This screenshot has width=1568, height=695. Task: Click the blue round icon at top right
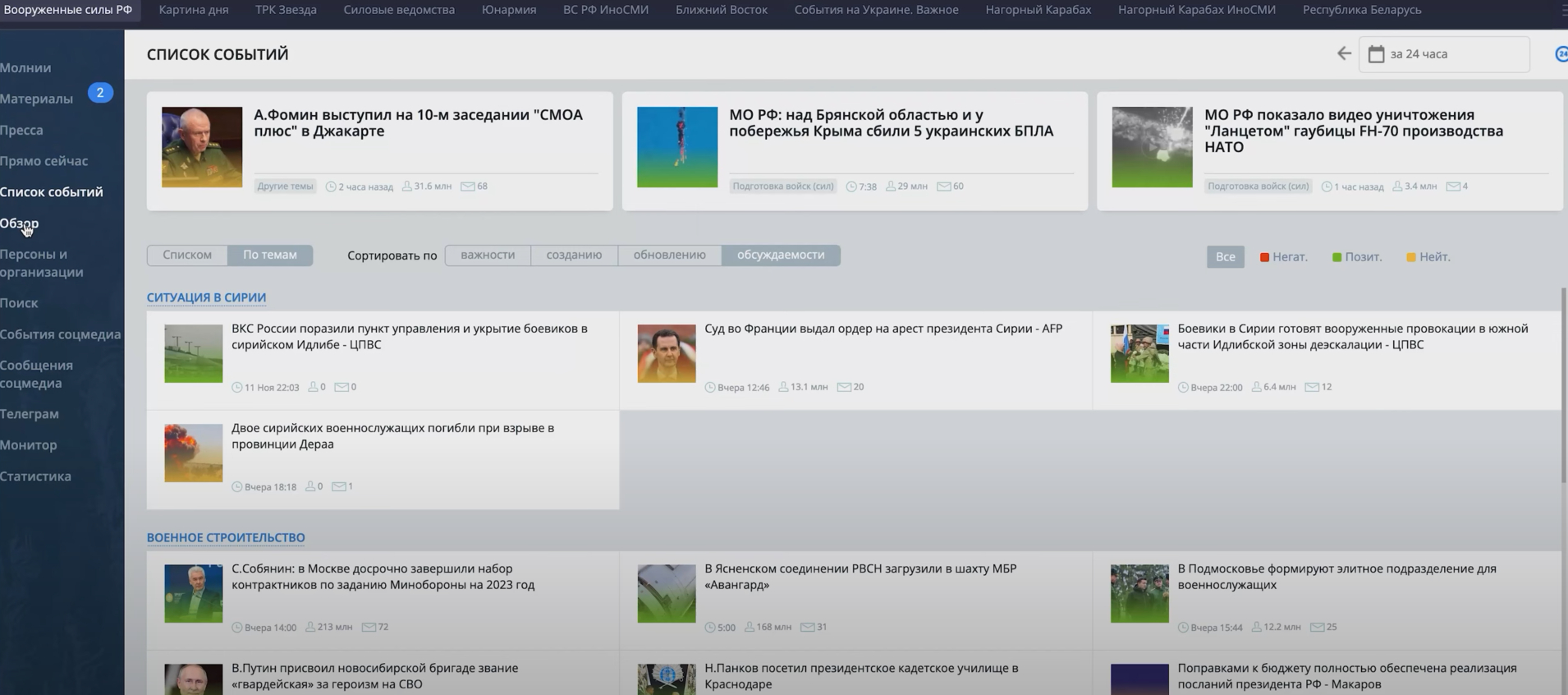coord(1561,53)
